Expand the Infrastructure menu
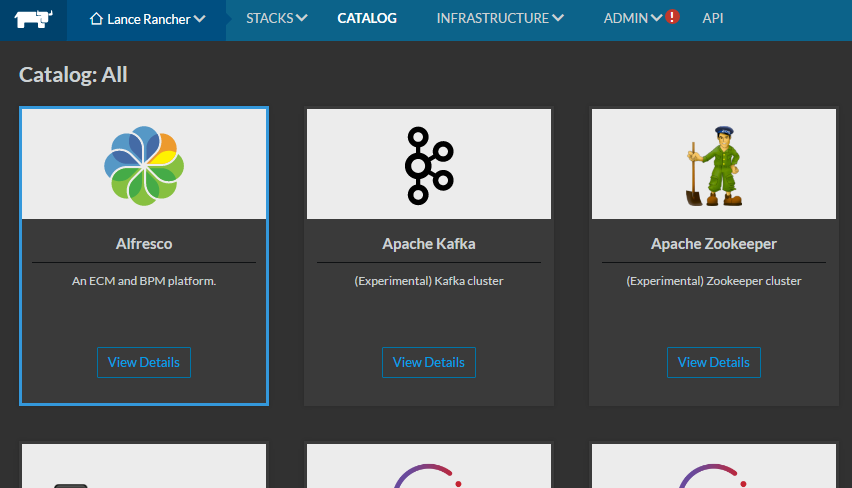The height and width of the screenshot is (488, 852). (500, 18)
